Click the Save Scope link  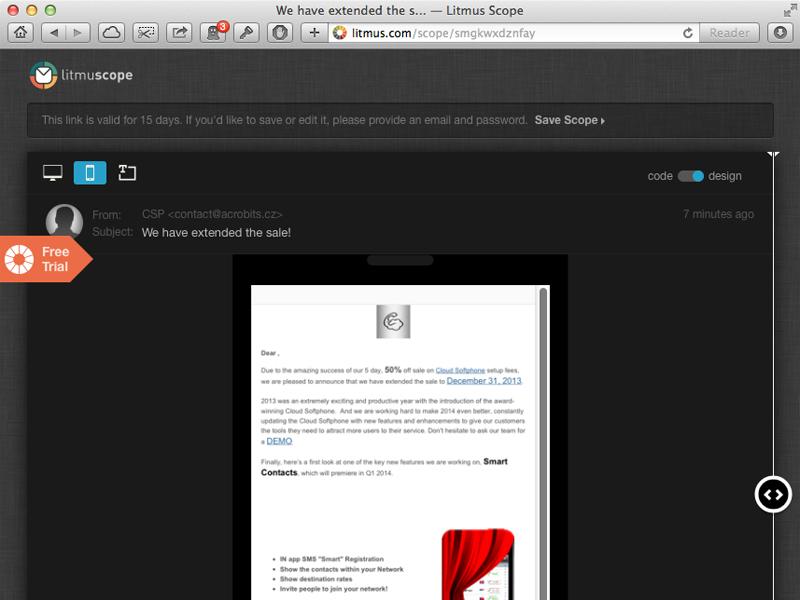click(x=569, y=120)
